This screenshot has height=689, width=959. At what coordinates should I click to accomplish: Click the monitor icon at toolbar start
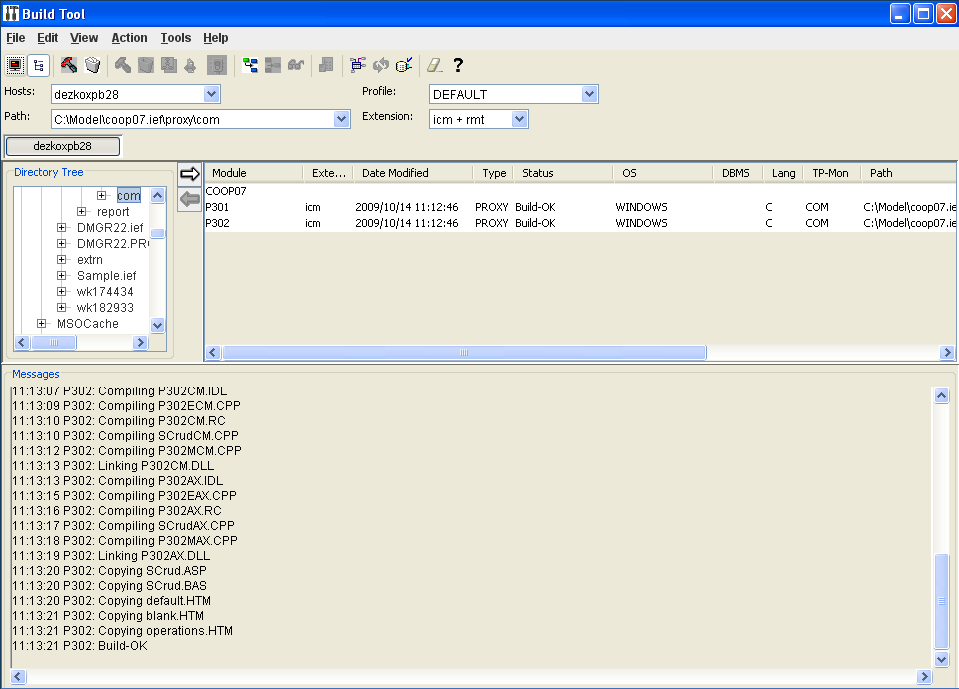tap(15, 65)
